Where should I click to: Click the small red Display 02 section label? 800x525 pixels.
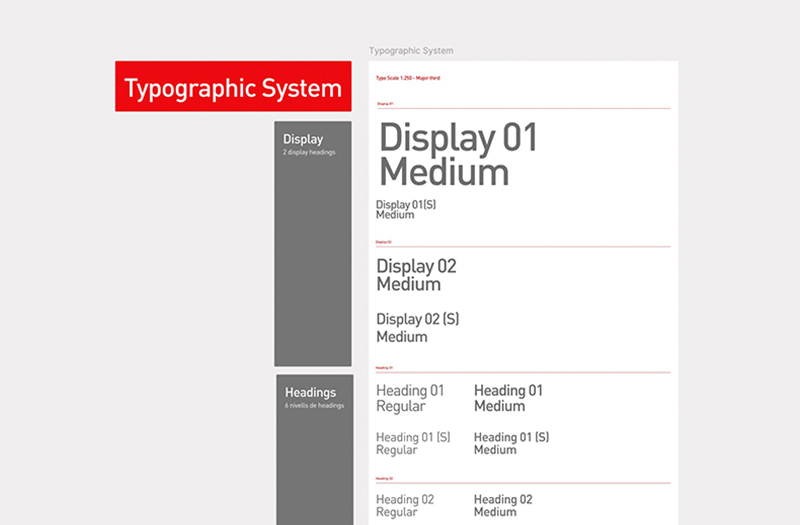click(384, 242)
